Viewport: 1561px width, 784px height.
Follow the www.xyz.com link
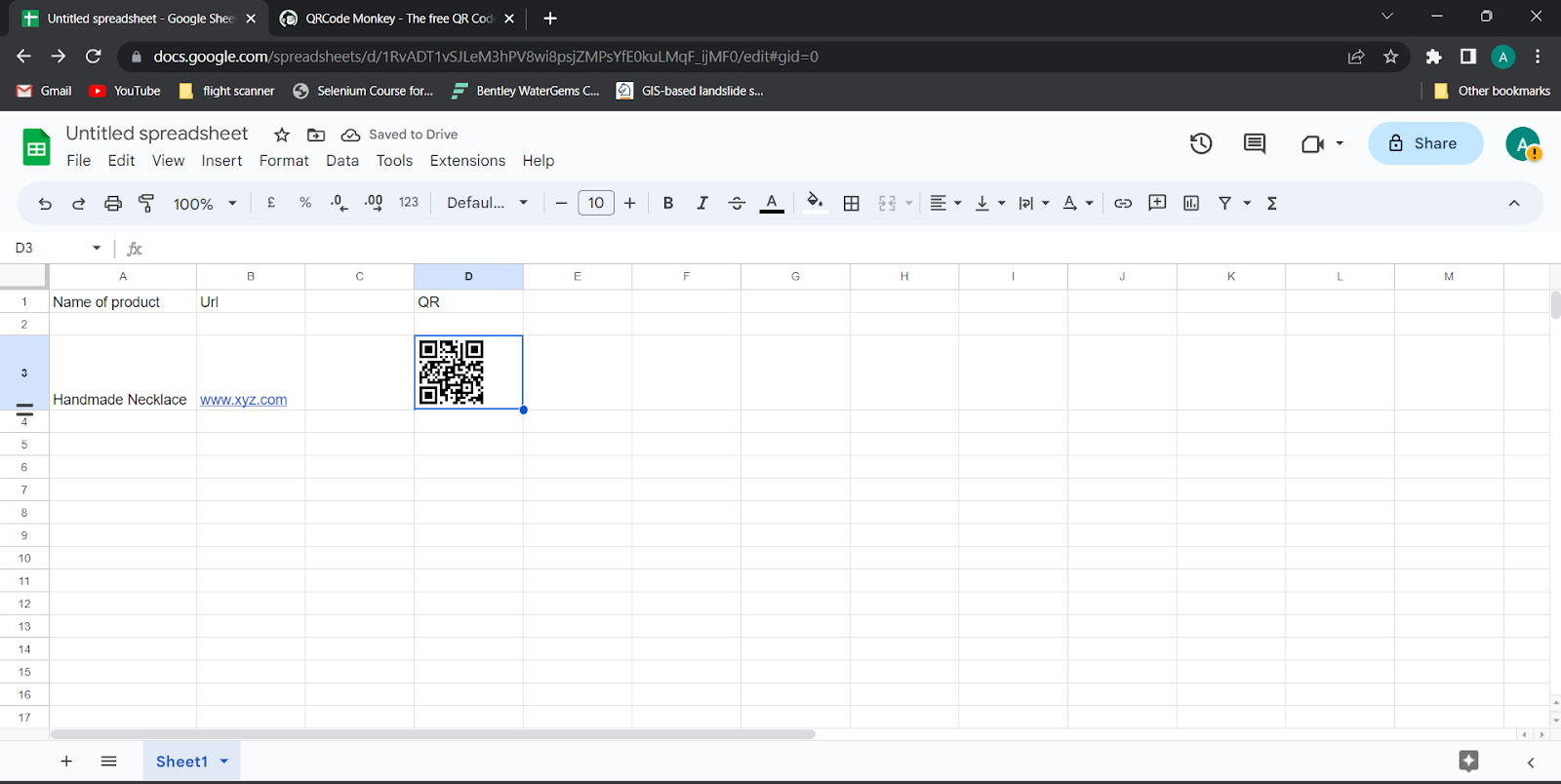[244, 400]
